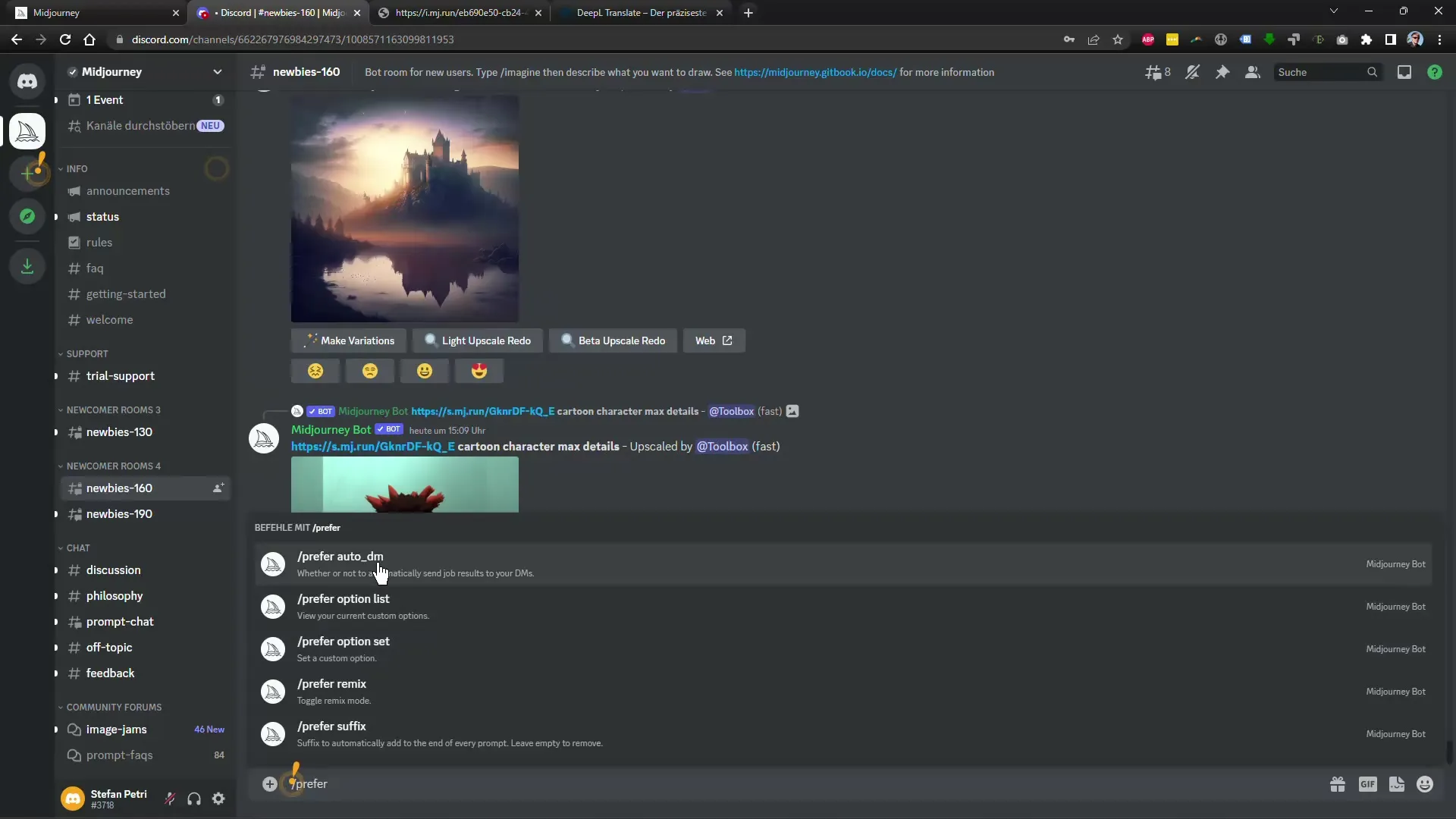Image resolution: width=1456 pixels, height=819 pixels.
Task: Open Discord direct messages home icon
Action: click(27, 81)
